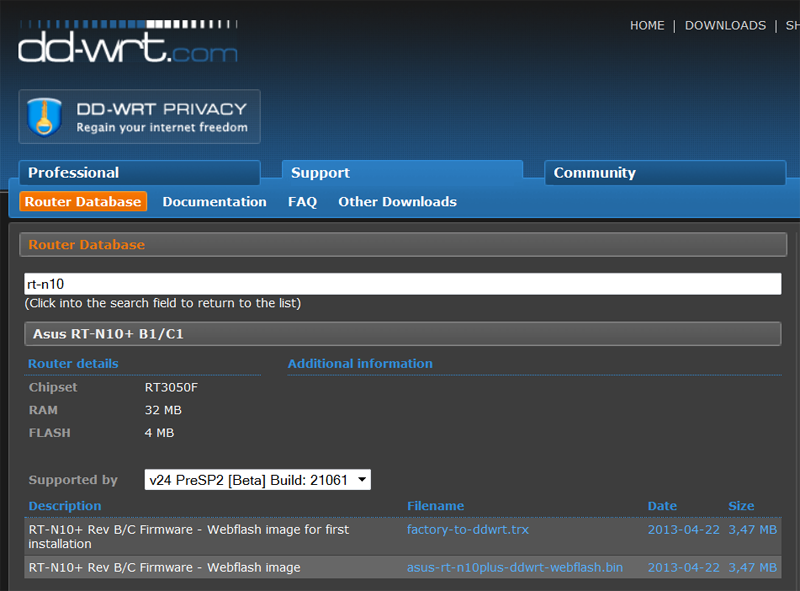Image resolution: width=800 pixels, height=591 pixels.
Task: Click the Asus RT-N10+ B1/C1 header bar
Action: tap(403, 334)
